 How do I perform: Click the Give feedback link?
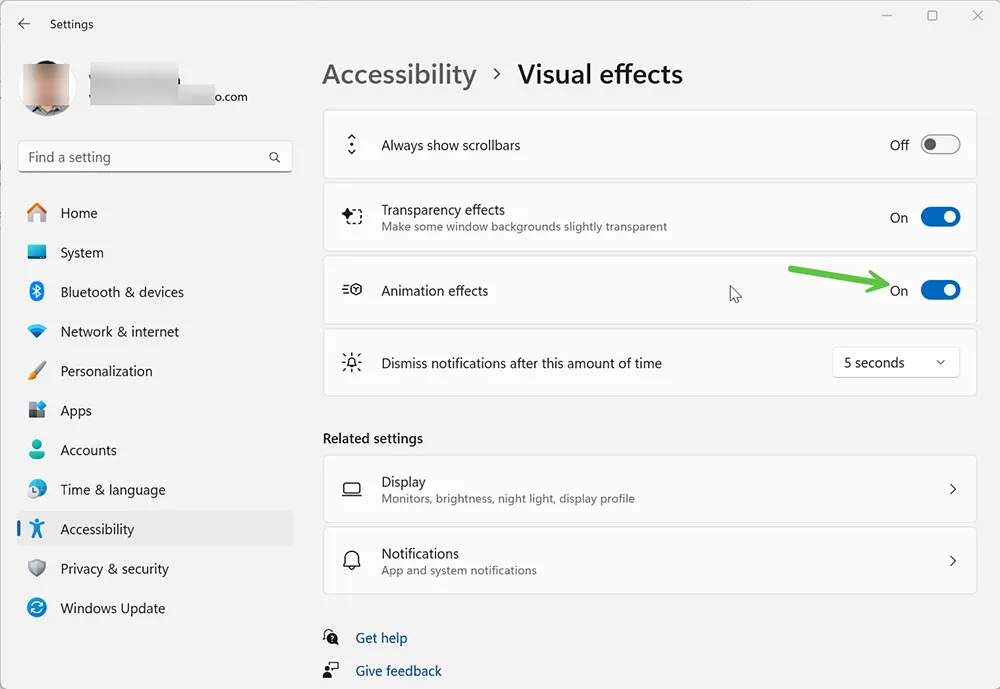(x=398, y=670)
